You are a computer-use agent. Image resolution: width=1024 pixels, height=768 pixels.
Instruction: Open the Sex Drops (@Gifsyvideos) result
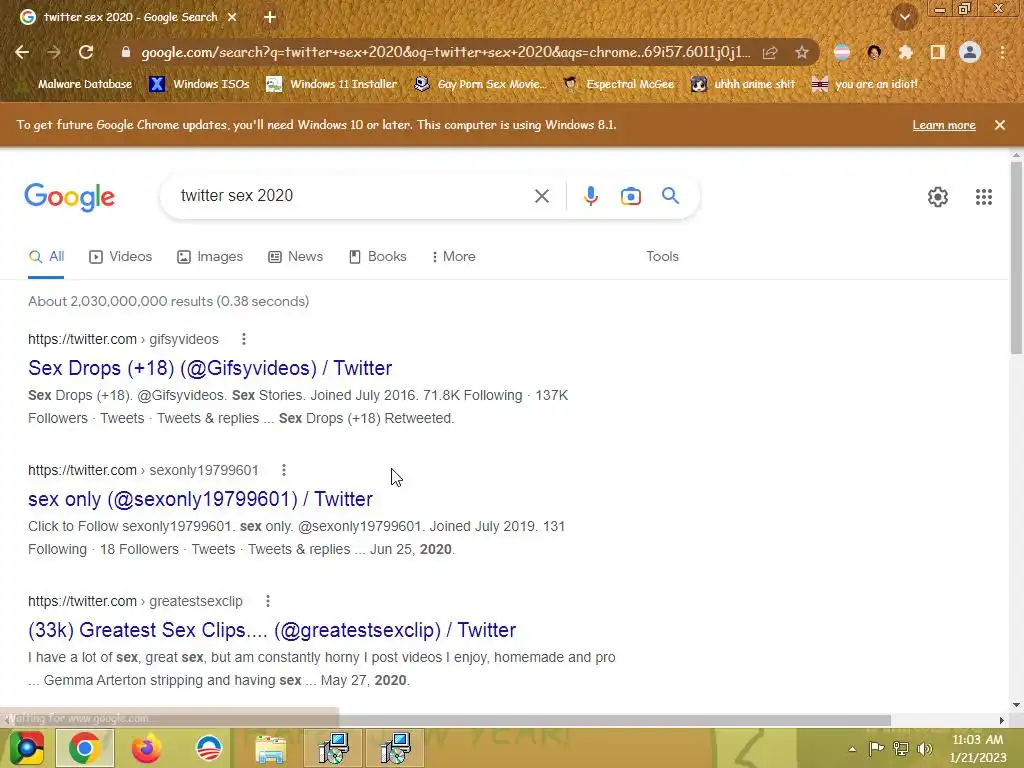coord(210,368)
